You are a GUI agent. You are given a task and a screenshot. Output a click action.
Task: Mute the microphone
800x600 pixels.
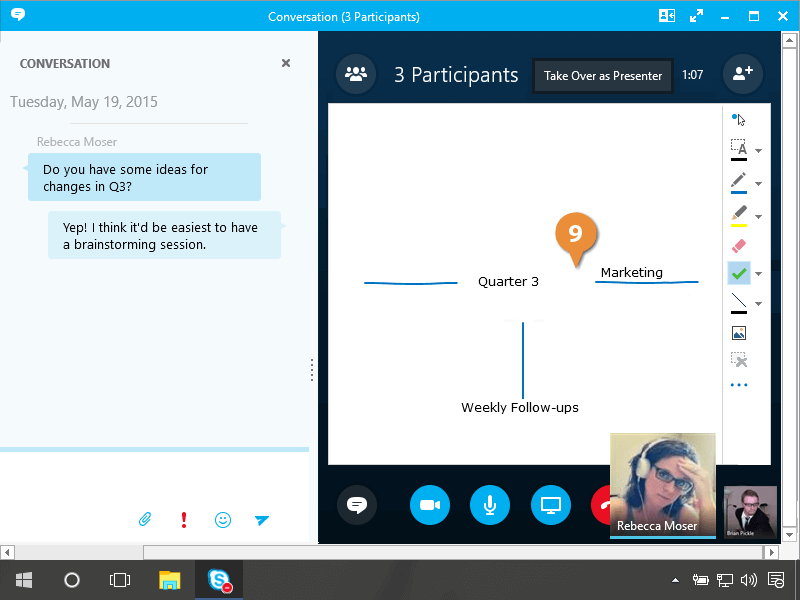tap(490, 505)
